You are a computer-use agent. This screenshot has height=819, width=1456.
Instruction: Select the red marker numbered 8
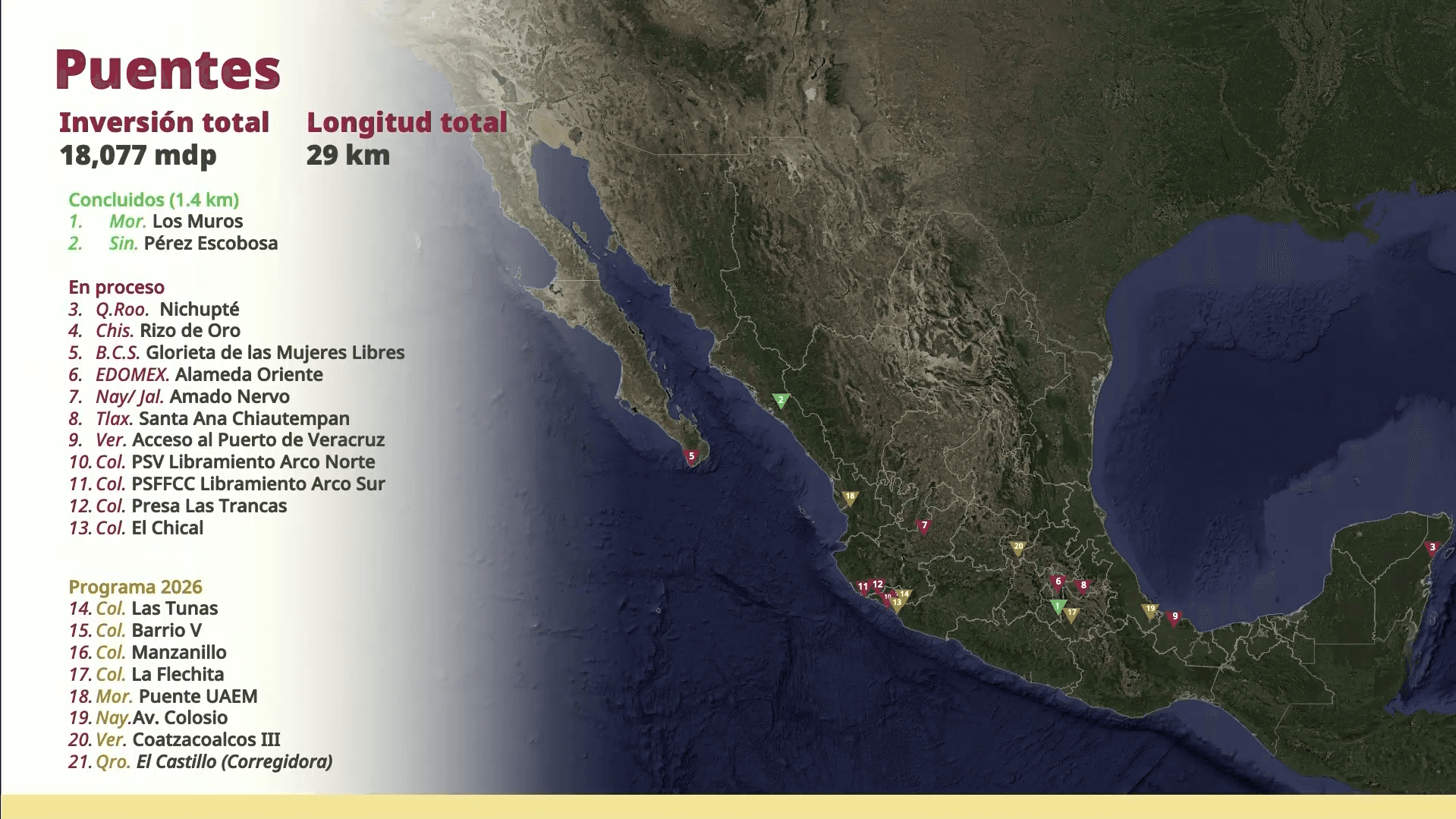coord(1083,586)
